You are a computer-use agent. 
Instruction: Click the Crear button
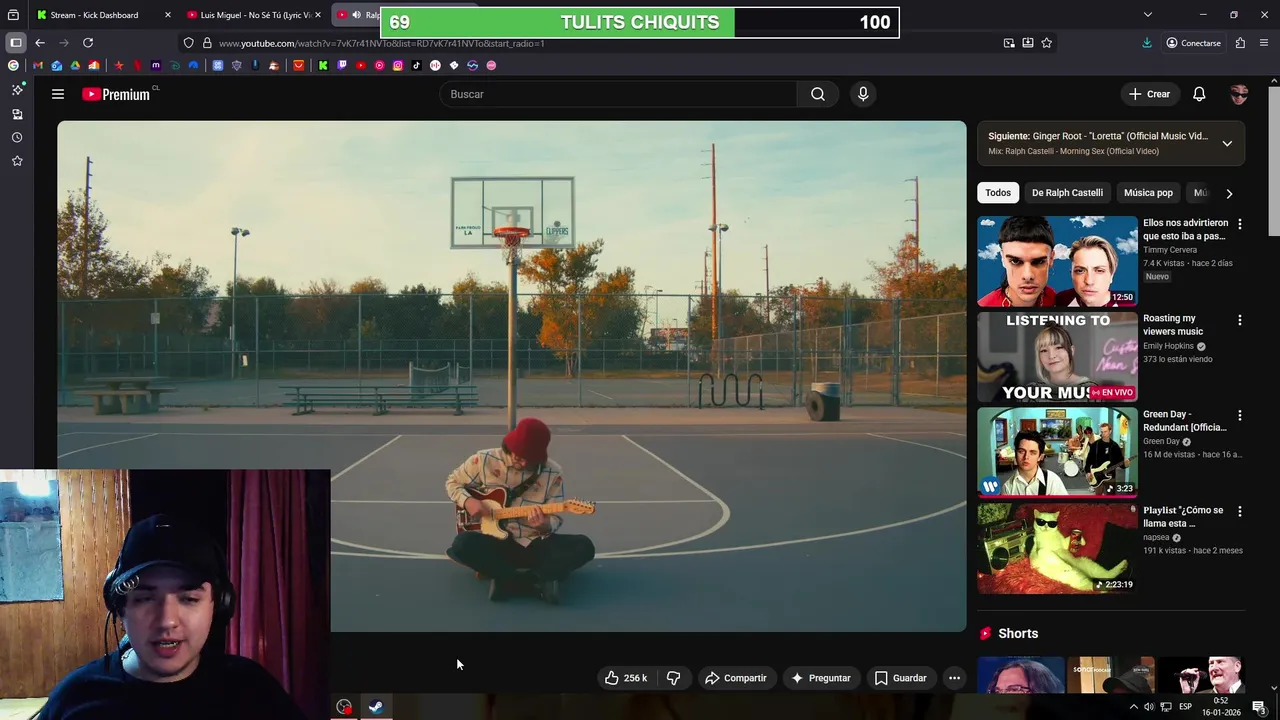tap(1149, 94)
